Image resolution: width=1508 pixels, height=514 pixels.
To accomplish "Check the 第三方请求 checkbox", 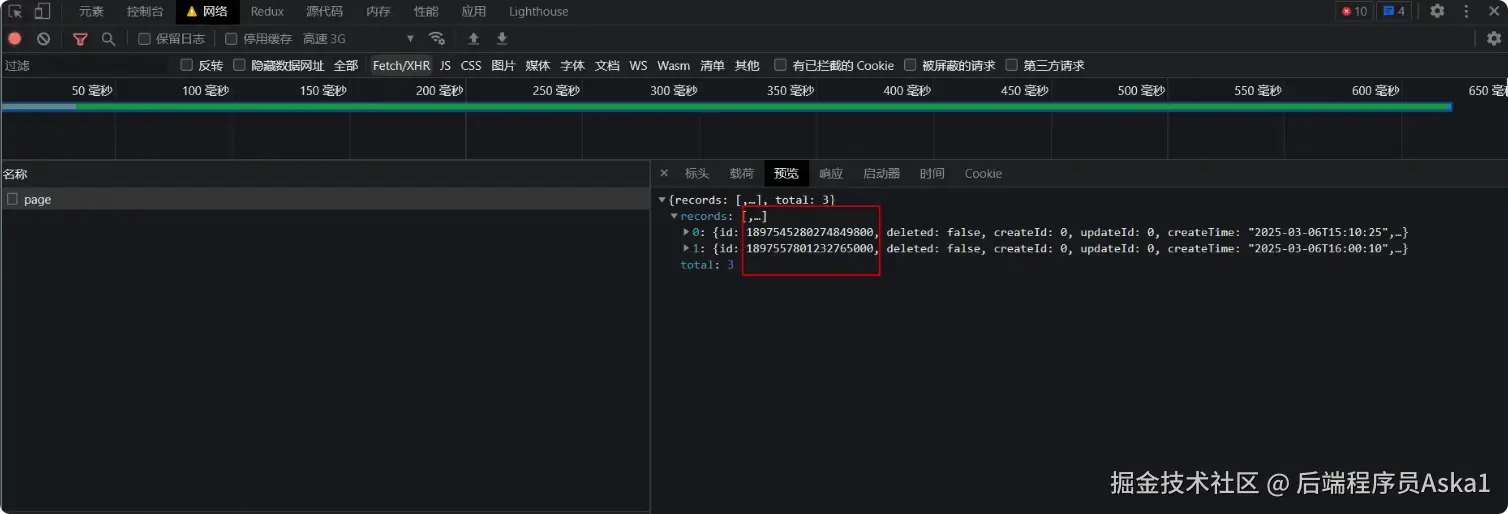I will click(x=1012, y=65).
